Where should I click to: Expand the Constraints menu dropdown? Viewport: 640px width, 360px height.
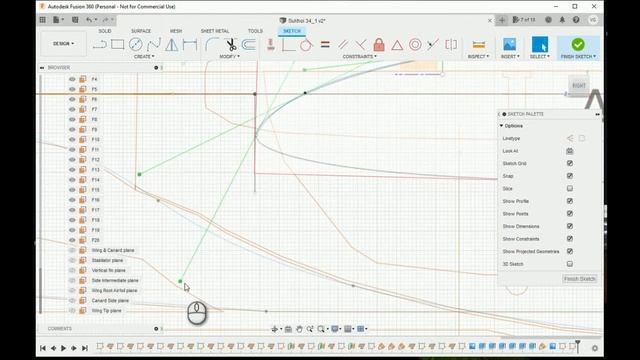point(360,56)
